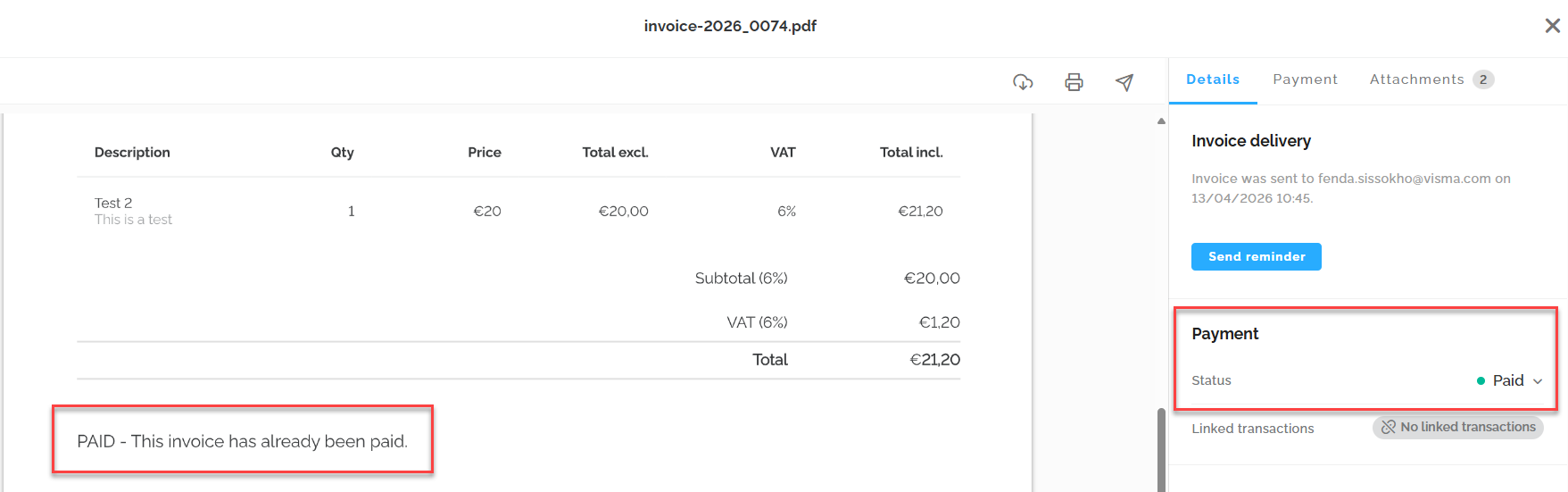
Task: Expand the Paid status chevron
Action: click(x=1538, y=381)
